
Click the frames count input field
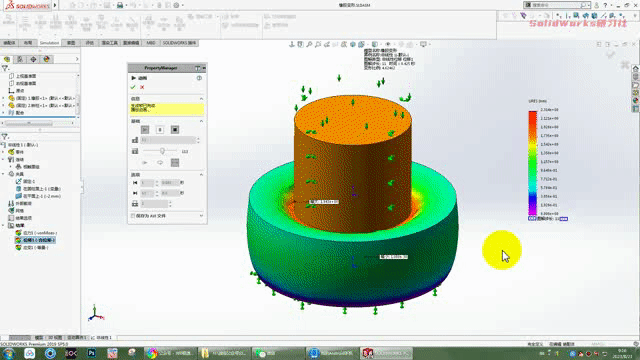[168, 140]
